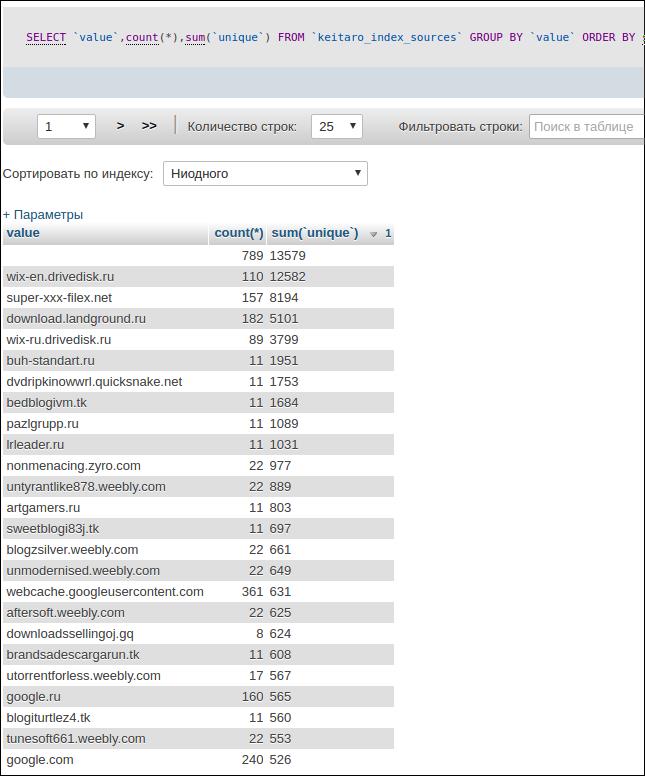
Task: Select the nonmenacing.zyro.com cell
Action: coord(105,466)
